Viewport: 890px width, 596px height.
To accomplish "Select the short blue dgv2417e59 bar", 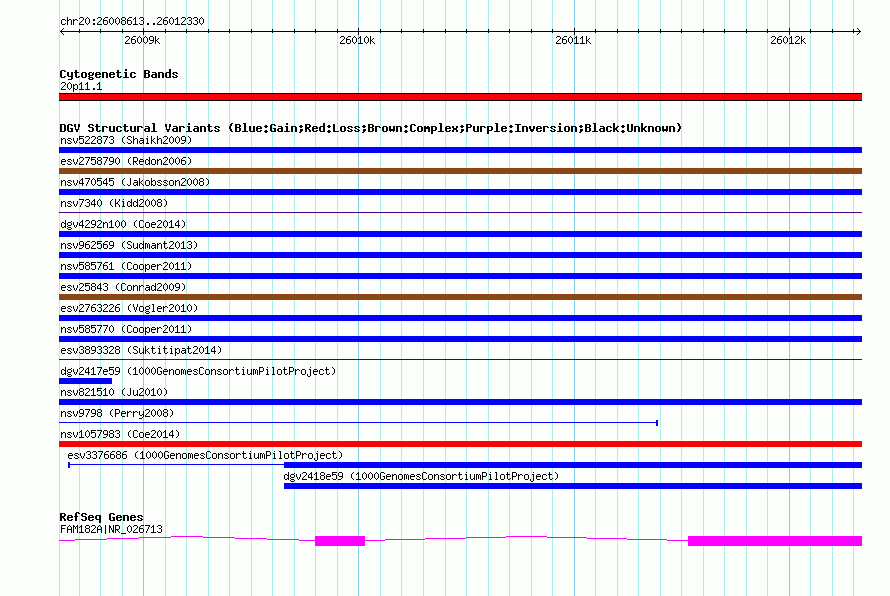I will [86, 381].
